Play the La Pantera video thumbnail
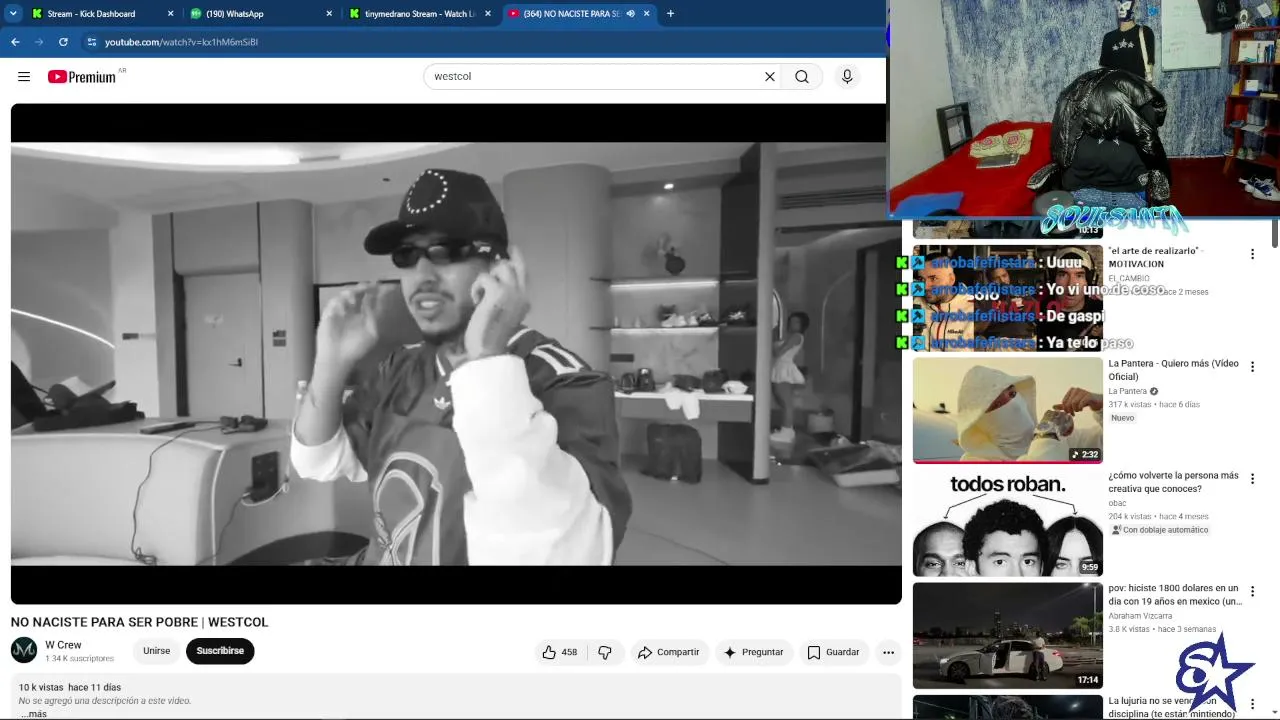Viewport: 1280px width, 720px height. 1007,410
